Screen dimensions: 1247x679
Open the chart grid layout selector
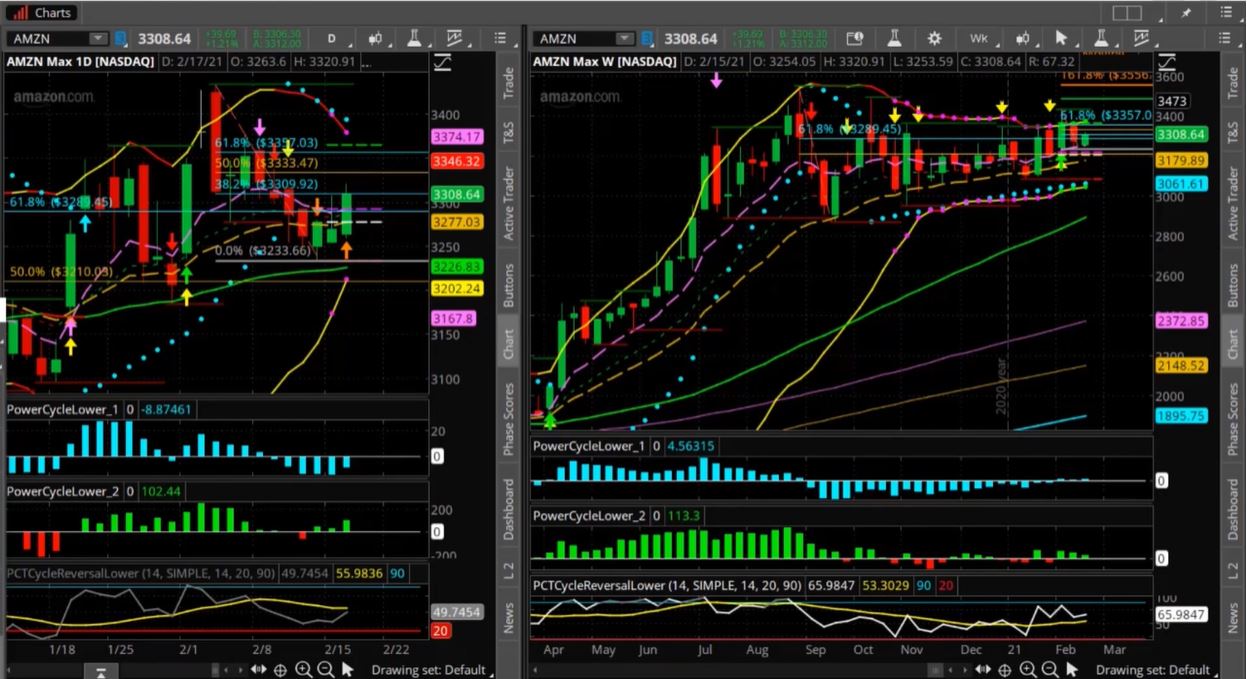click(1127, 13)
